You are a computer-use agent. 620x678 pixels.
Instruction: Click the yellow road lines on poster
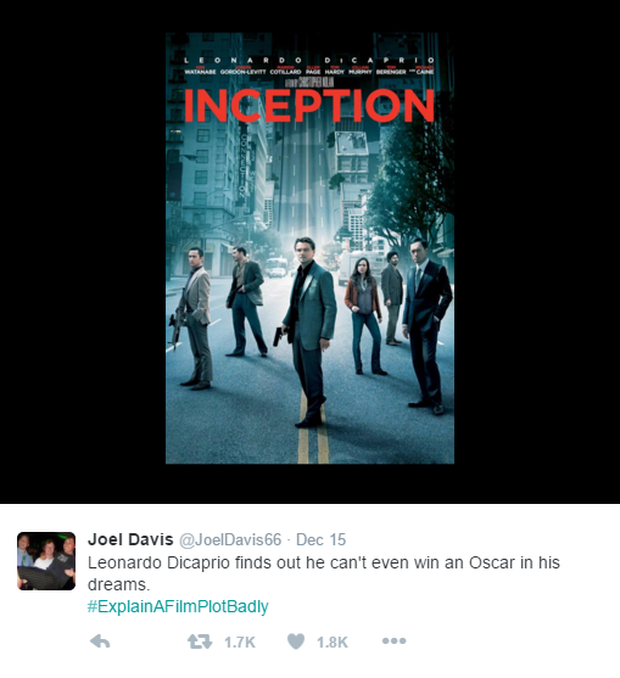pos(313,432)
